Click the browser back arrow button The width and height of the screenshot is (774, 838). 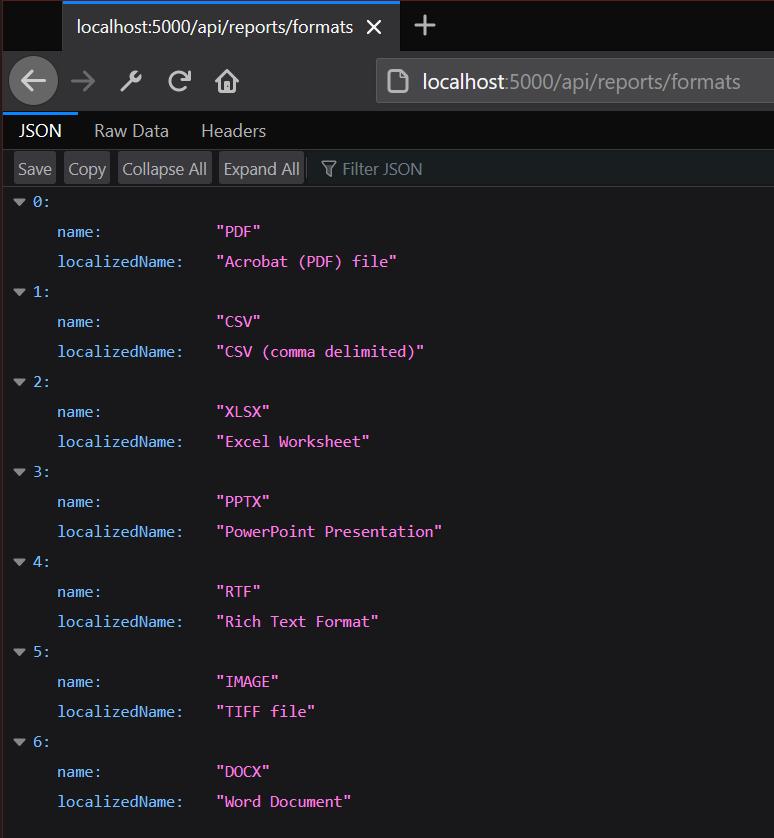pos(33,81)
